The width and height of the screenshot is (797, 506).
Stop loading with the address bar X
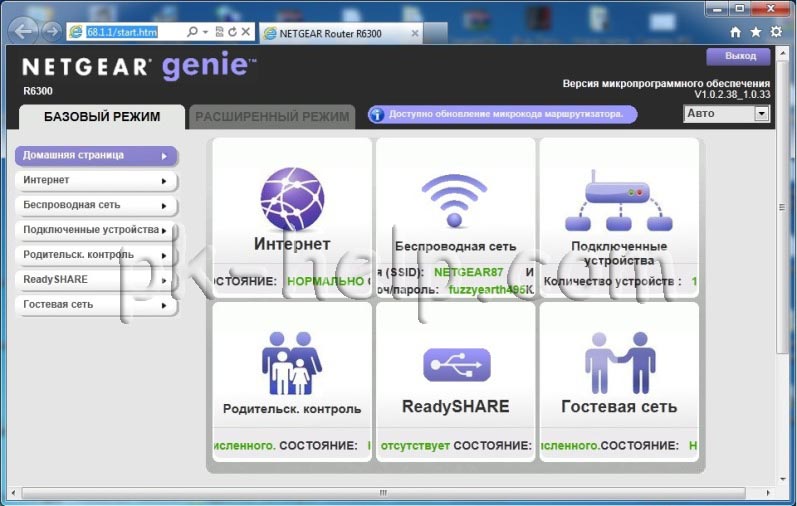246,32
